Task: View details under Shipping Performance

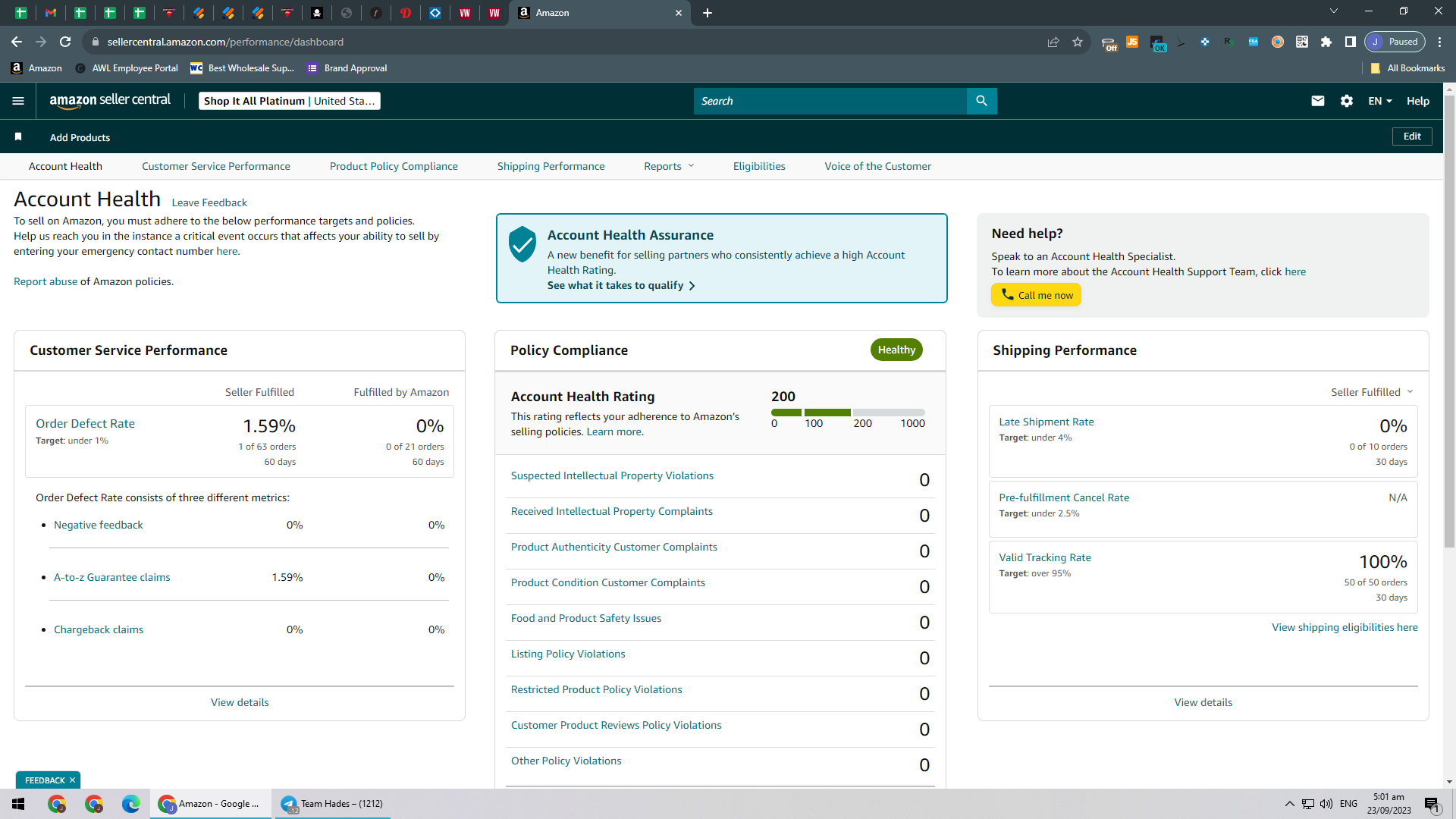Action: click(1203, 702)
